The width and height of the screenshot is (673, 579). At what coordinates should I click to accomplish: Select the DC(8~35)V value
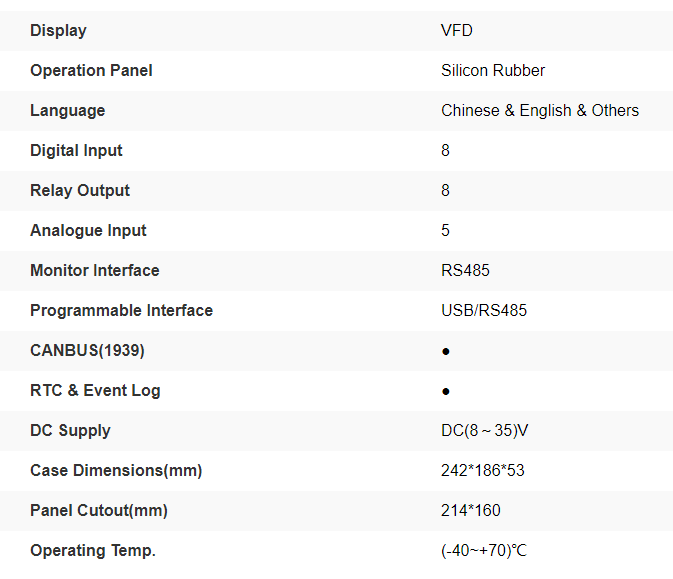pos(484,431)
